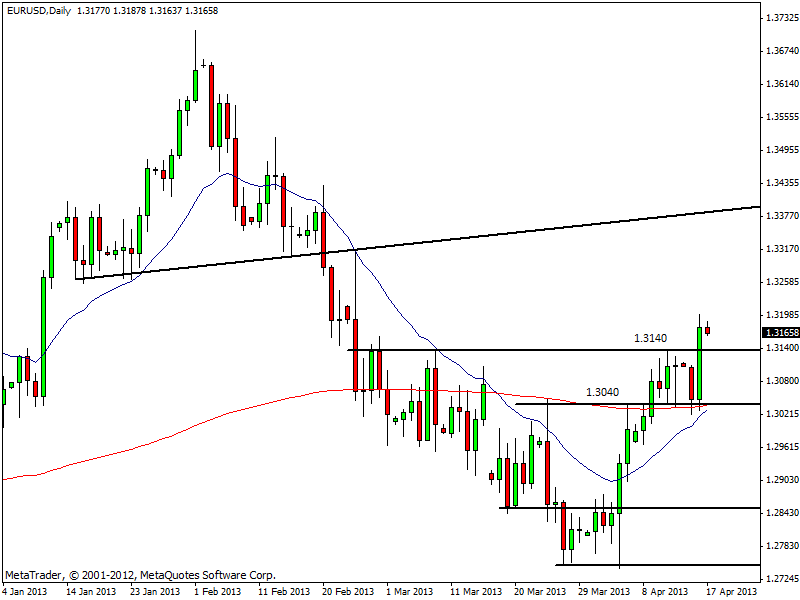Click the red moving average line

200,417
